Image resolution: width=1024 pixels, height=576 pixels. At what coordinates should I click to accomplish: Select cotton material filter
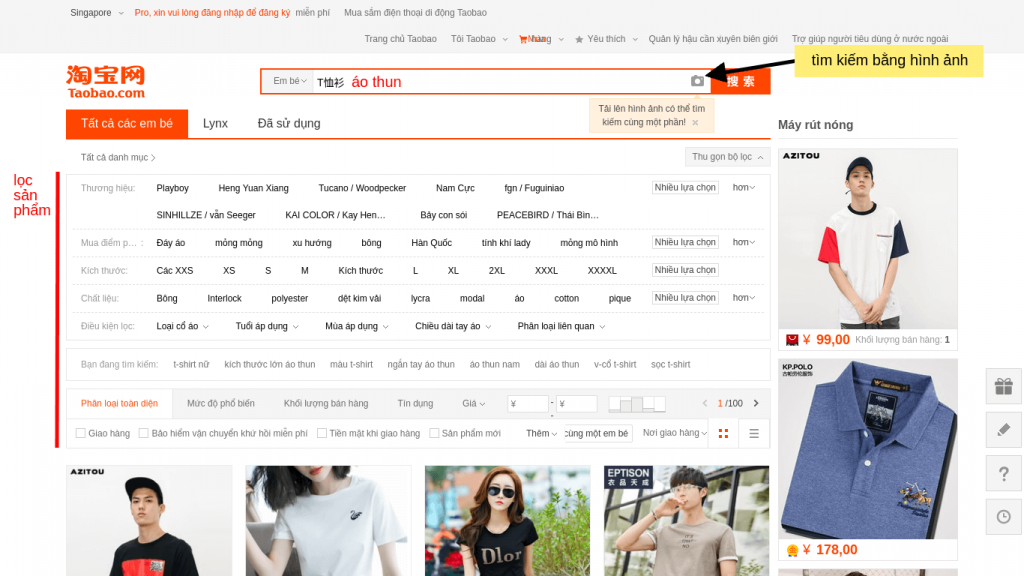click(566, 298)
